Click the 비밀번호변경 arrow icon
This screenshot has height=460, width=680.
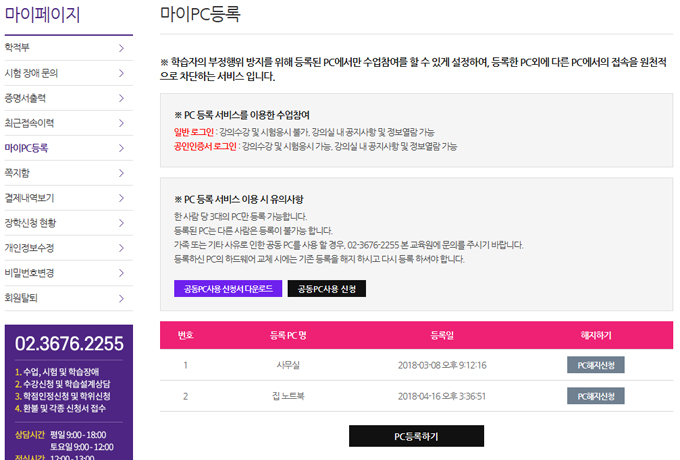pos(121,273)
